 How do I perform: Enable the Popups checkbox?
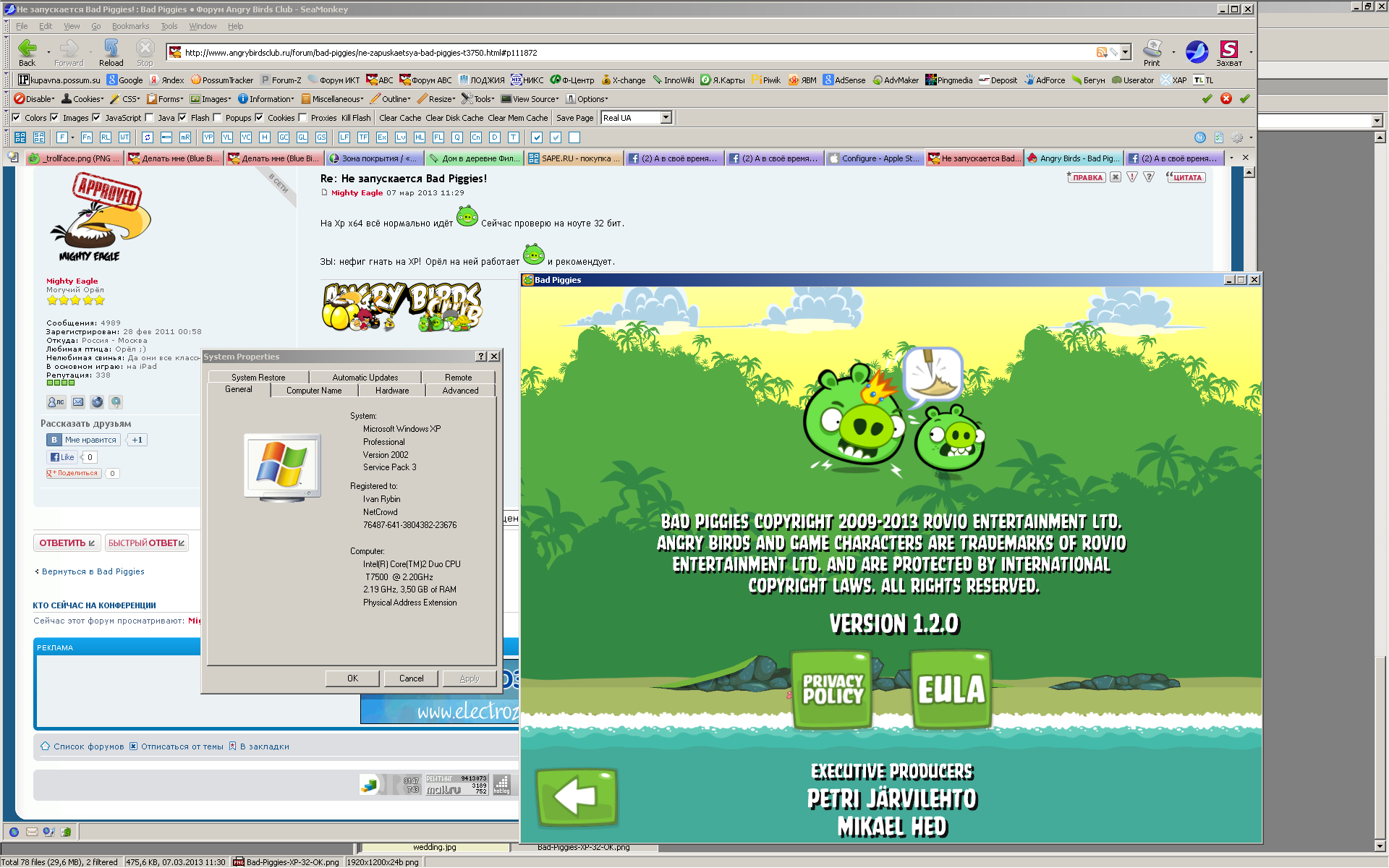(x=217, y=117)
